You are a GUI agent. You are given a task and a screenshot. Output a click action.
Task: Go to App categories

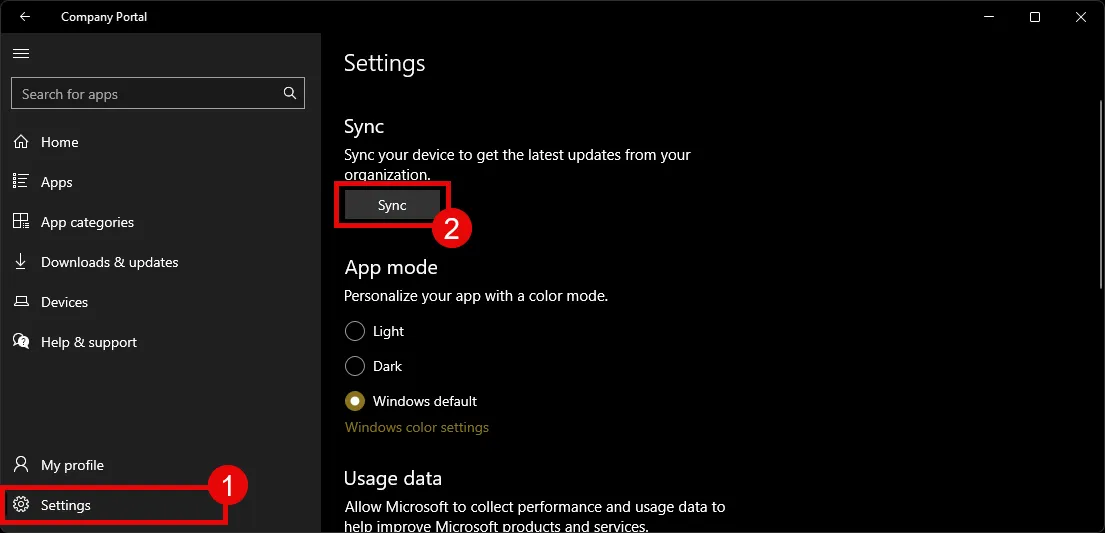[x=87, y=222]
